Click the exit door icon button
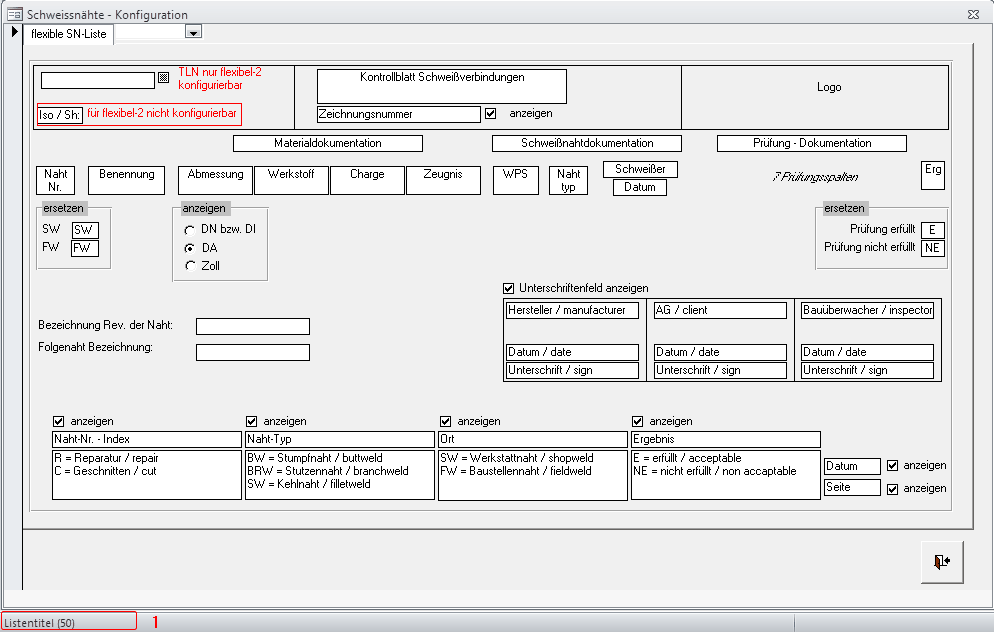 click(x=940, y=562)
